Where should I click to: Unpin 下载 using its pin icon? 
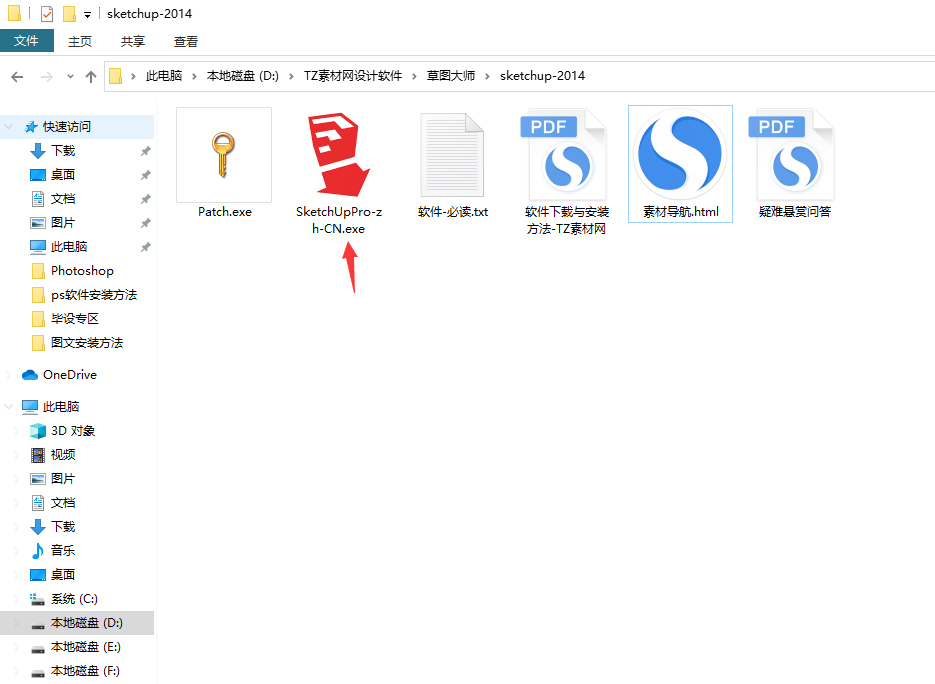tap(145, 151)
